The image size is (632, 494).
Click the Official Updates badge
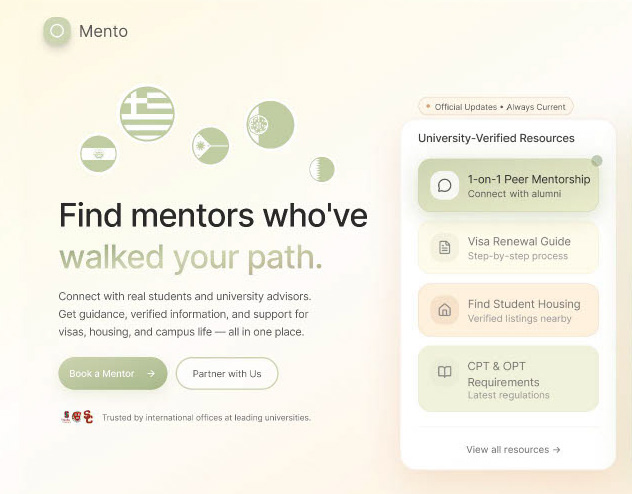tap(496, 106)
